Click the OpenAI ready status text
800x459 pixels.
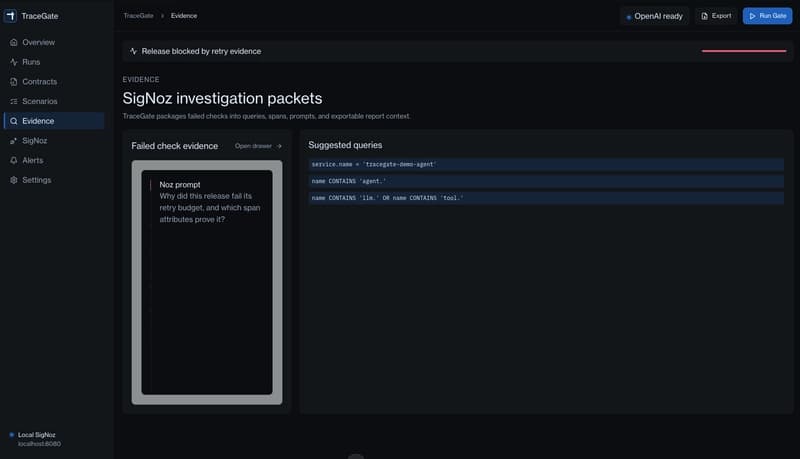click(x=658, y=16)
